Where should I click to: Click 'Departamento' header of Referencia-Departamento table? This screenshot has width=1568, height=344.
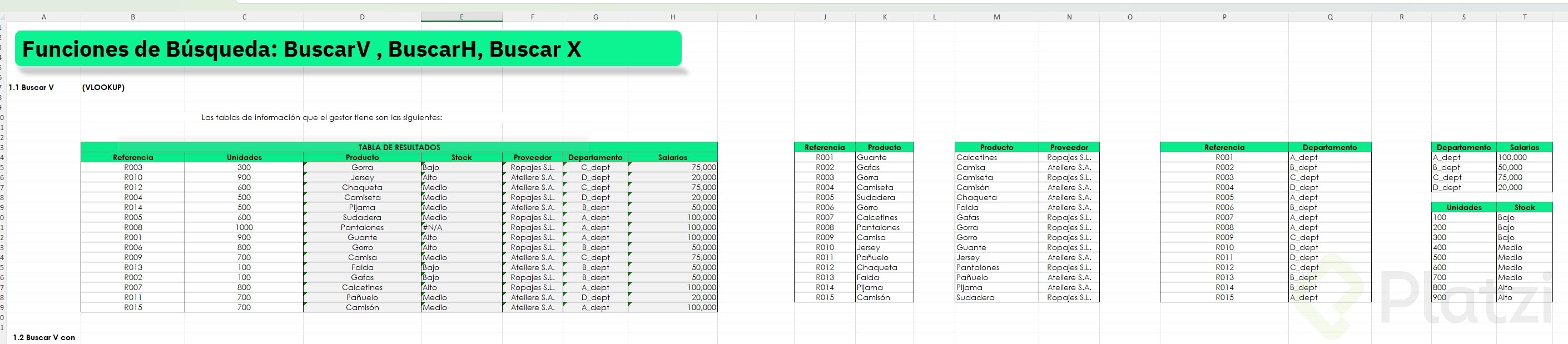pyautogui.click(x=1330, y=147)
